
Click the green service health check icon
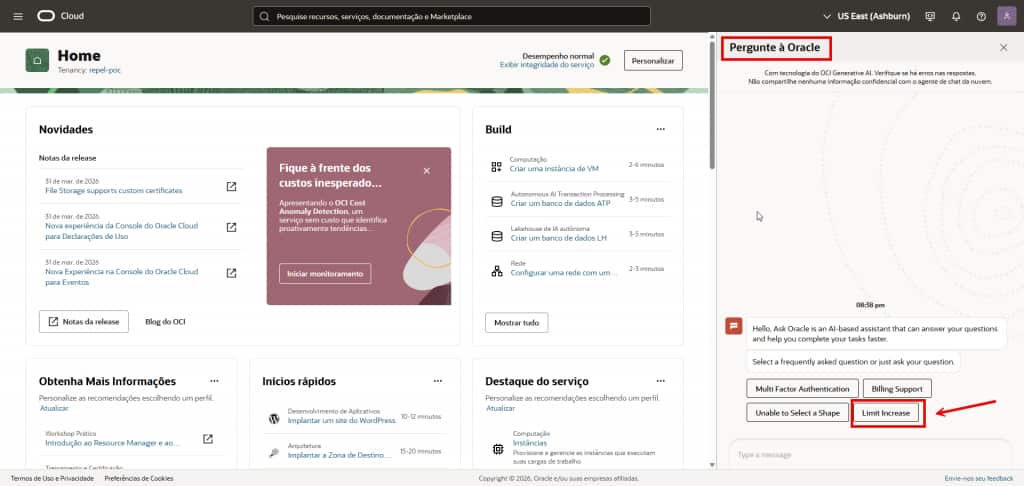[x=605, y=60]
